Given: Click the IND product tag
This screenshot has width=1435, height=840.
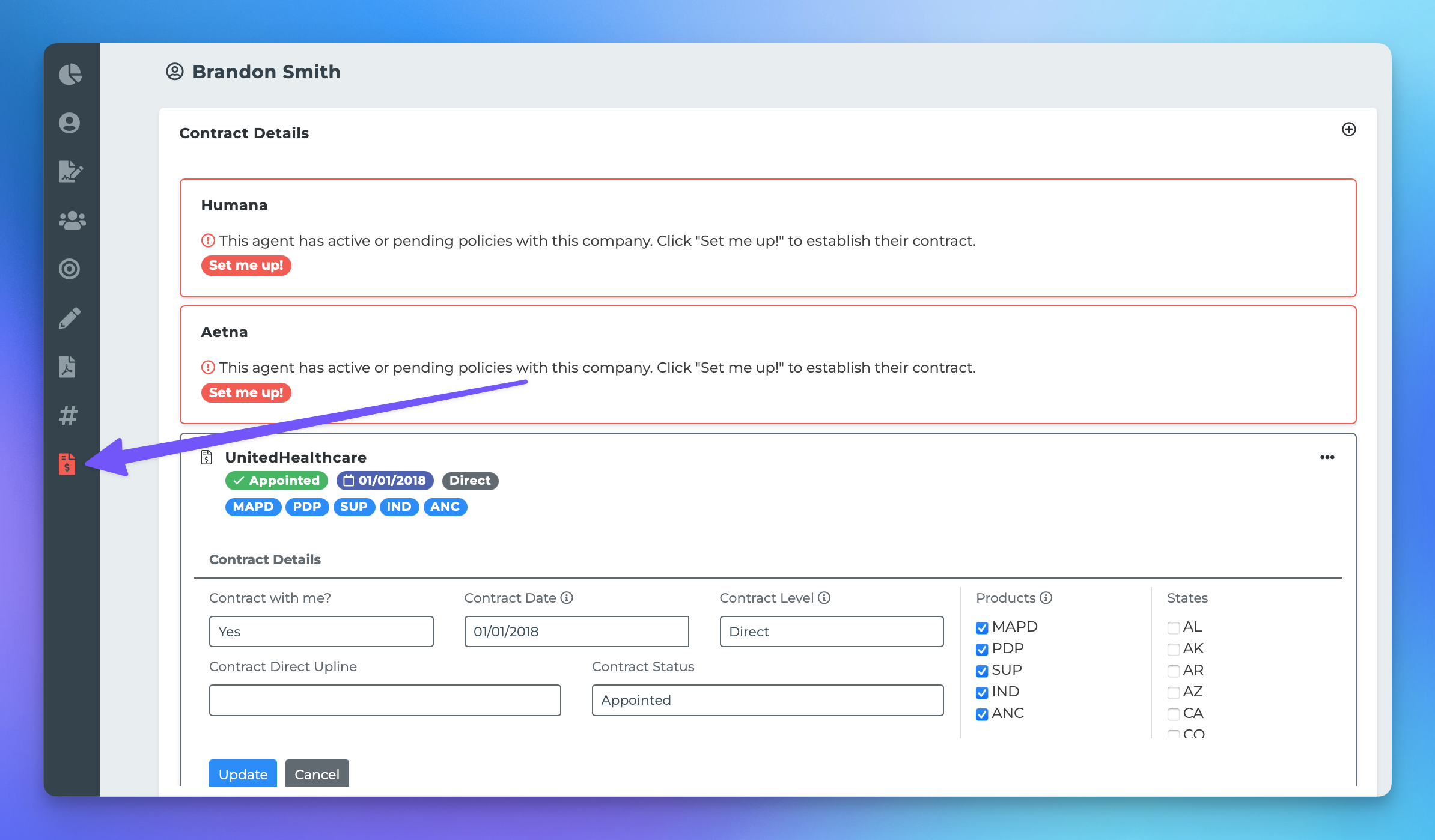Looking at the screenshot, I should point(399,507).
